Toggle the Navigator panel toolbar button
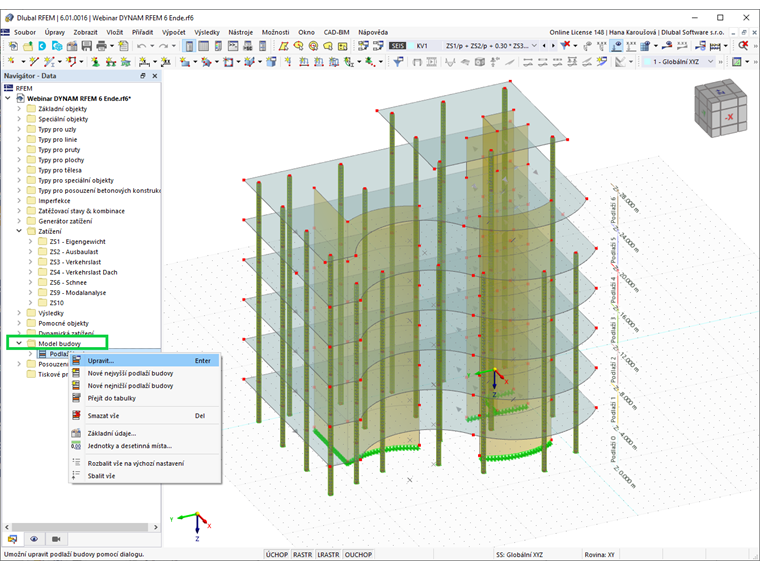 (x=189, y=46)
